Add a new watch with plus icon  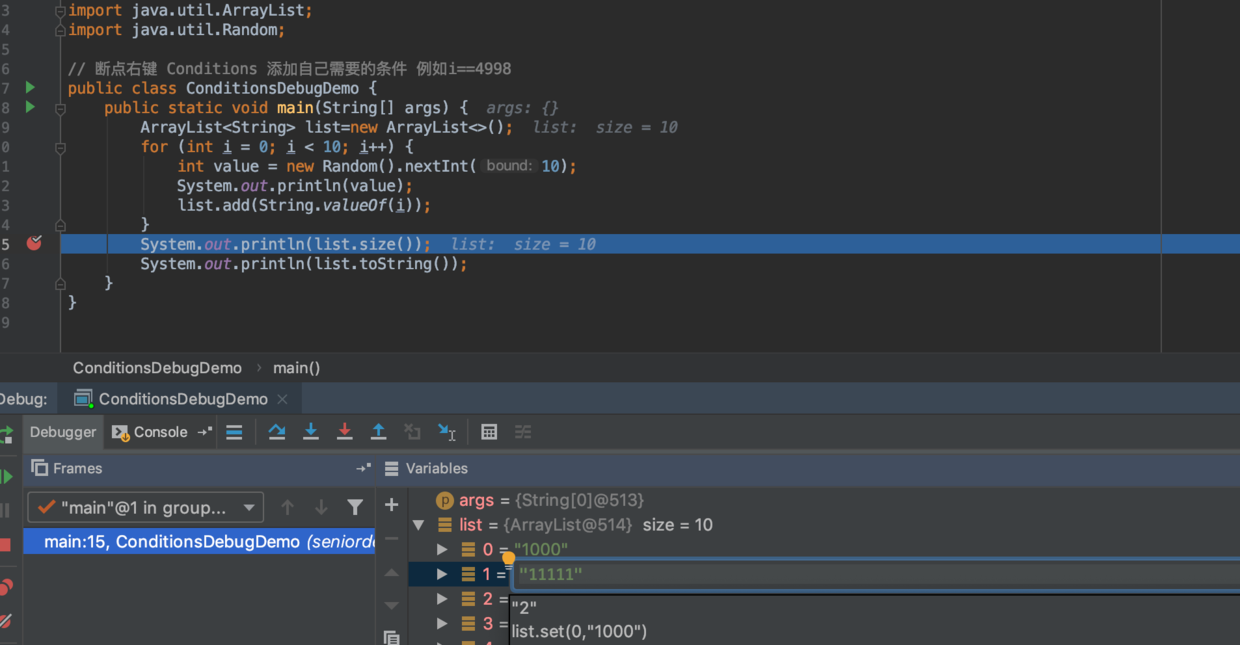[392, 505]
